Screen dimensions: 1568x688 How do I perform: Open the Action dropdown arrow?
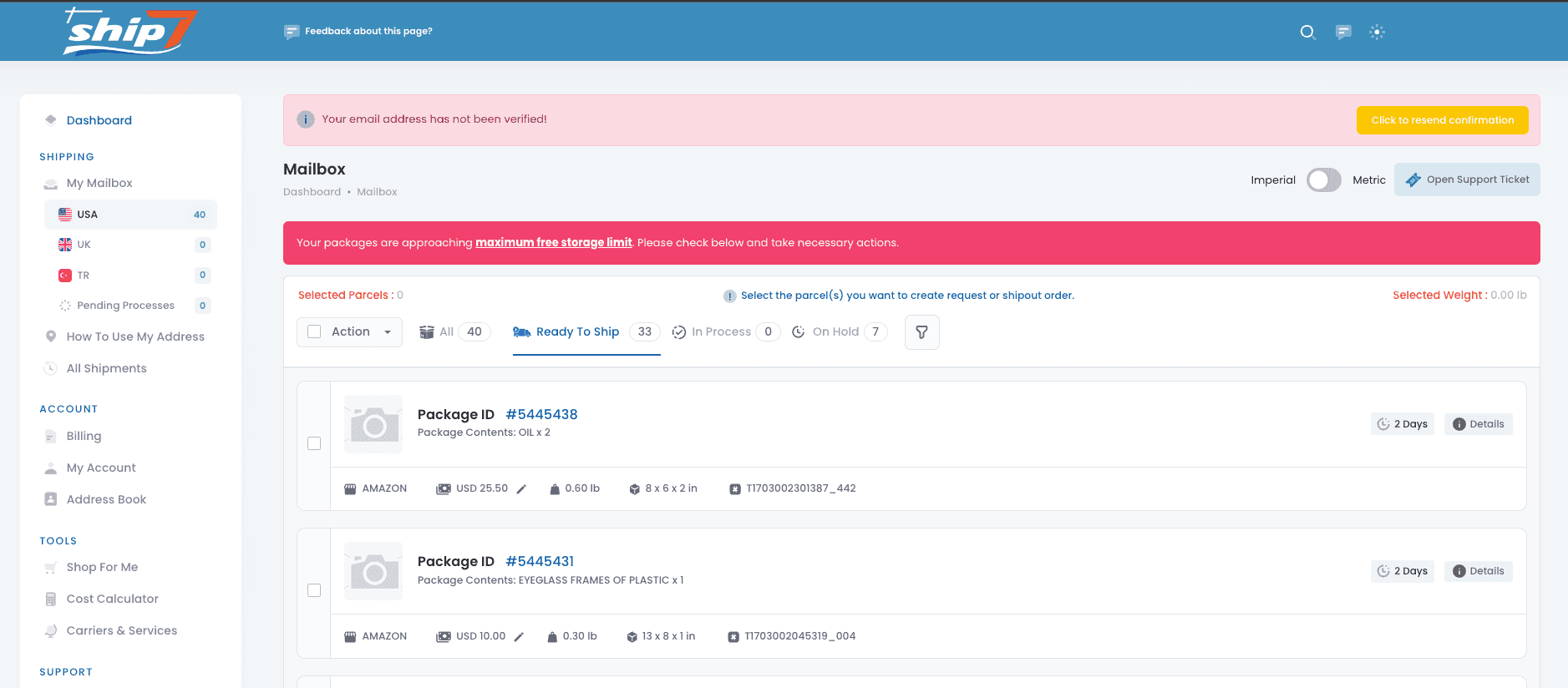coord(388,332)
